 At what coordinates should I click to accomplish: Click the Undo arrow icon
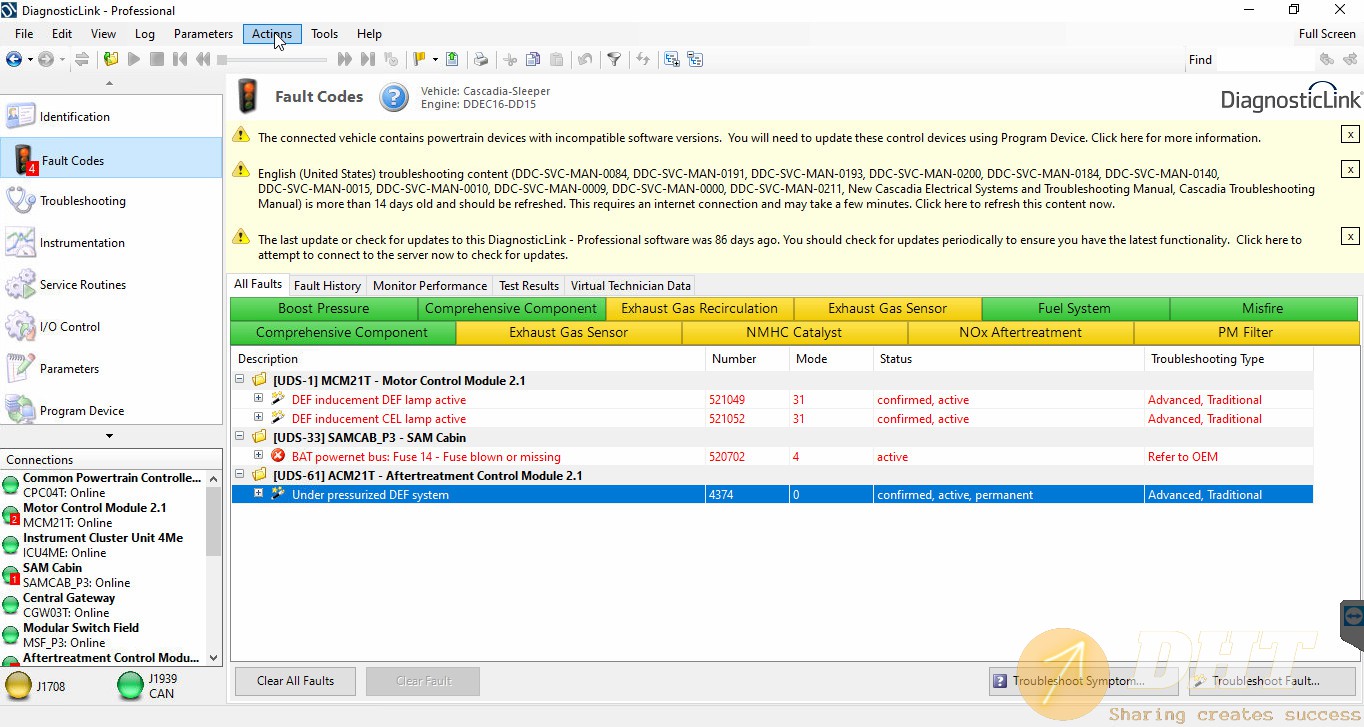[x=585, y=60]
